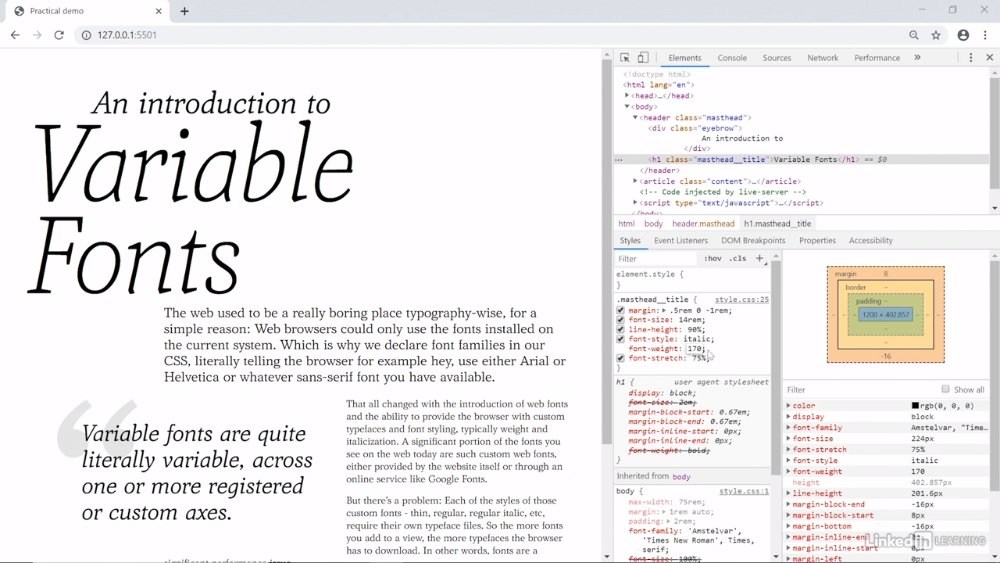The width and height of the screenshot is (1000, 563).
Task: Open the Network tab
Action: tap(823, 57)
